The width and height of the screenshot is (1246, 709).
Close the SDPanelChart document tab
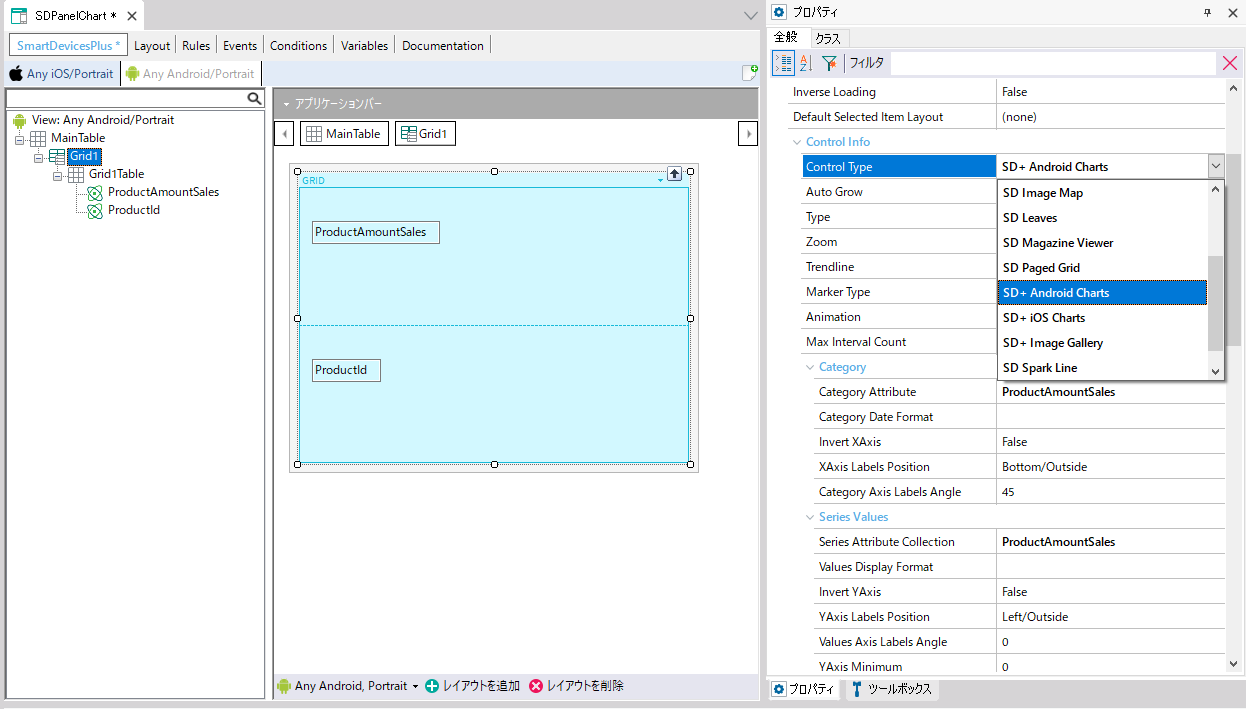pos(132,16)
